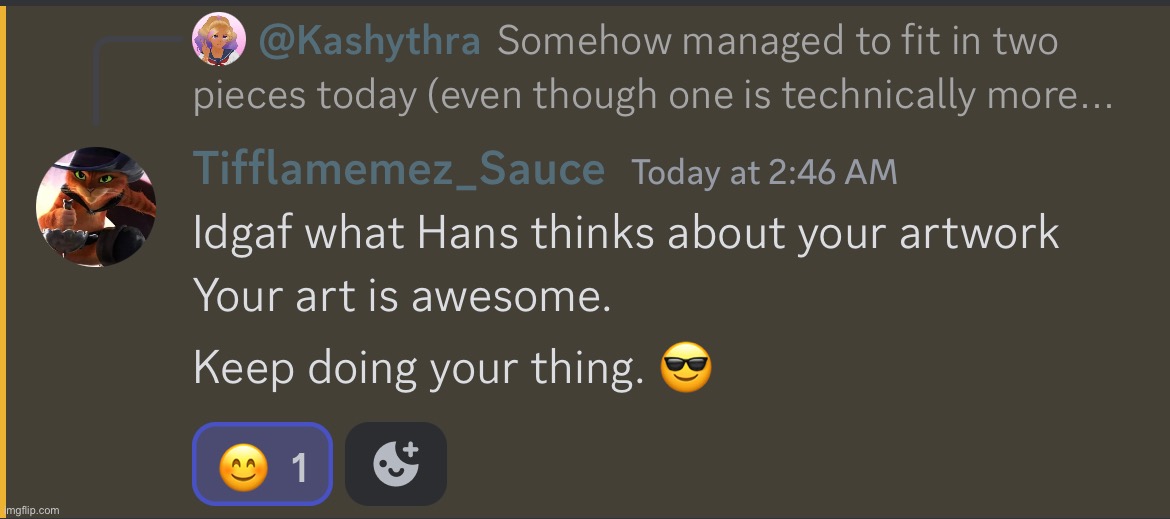This screenshot has height=519, width=1170.
Task: Open the imgflip.com watermark link
Action: pyautogui.click(x=31, y=510)
